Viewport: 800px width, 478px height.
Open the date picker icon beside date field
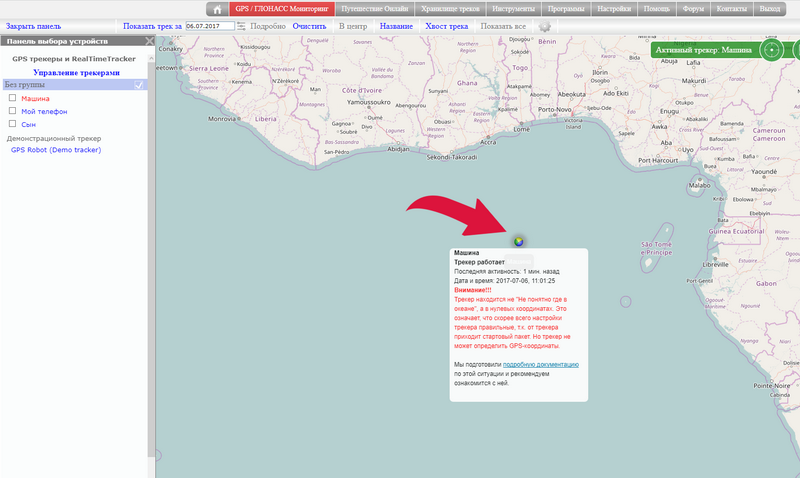tap(240, 26)
